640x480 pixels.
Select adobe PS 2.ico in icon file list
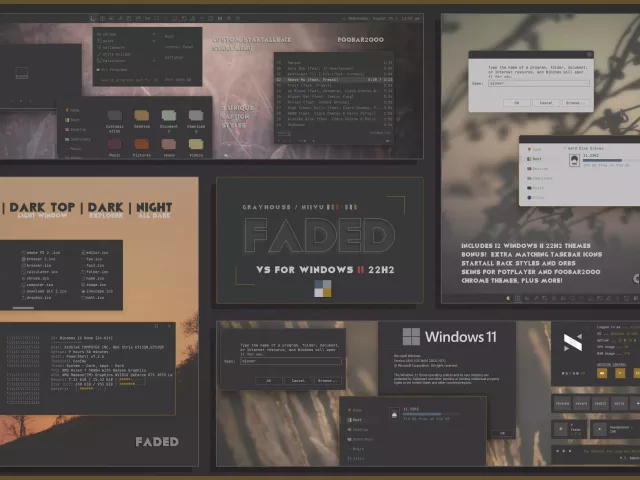pos(41,253)
